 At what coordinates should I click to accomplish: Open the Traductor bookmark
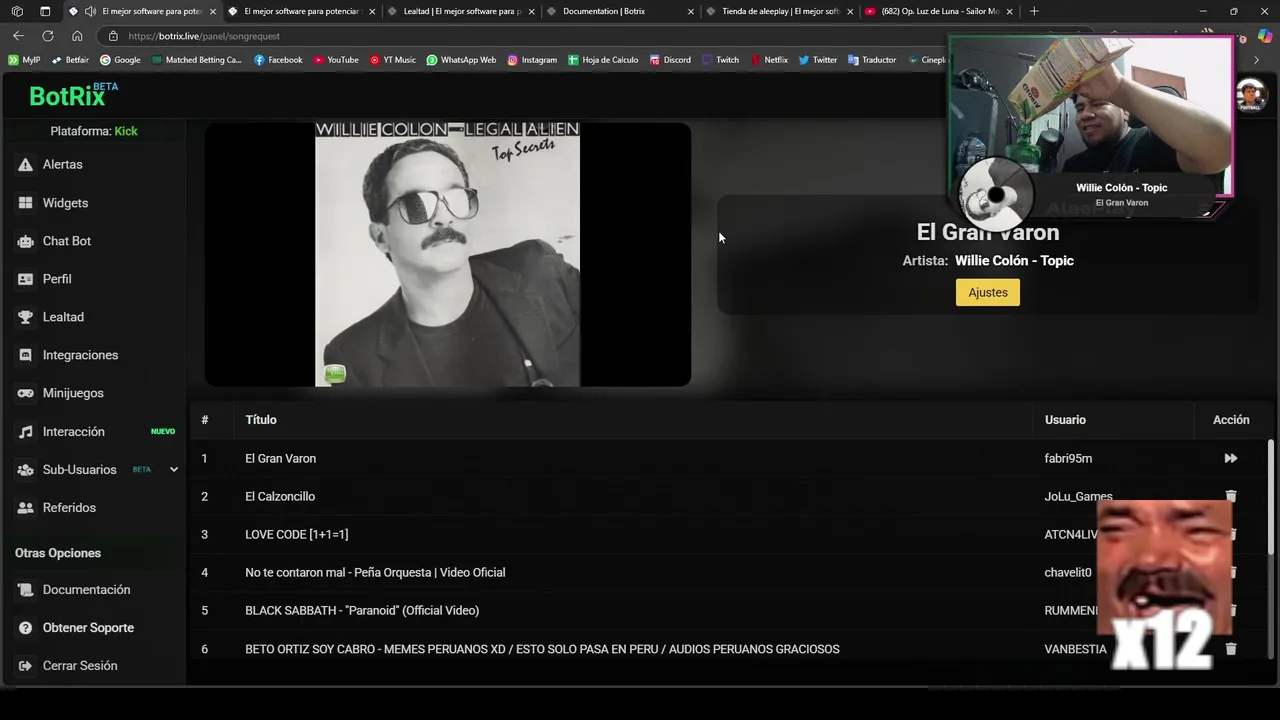tap(872, 60)
